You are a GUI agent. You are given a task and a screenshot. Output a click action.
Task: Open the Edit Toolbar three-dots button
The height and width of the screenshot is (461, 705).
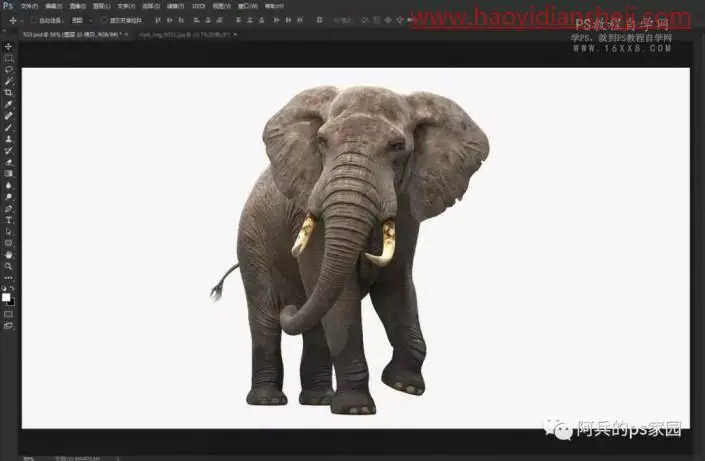(x=8, y=278)
